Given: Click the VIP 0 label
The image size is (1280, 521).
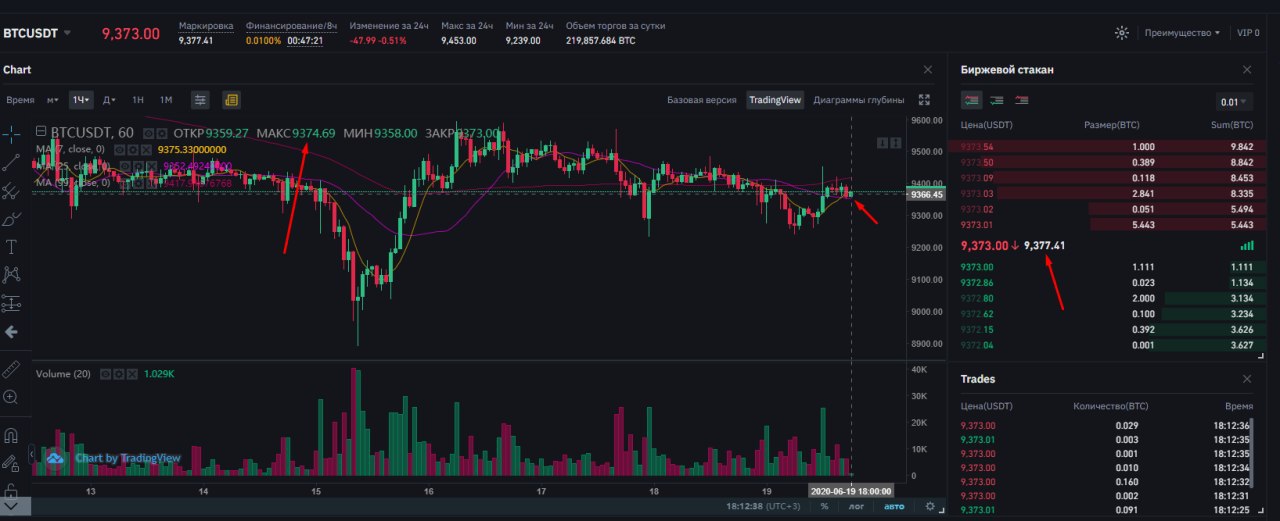Looking at the screenshot, I should click(1249, 33).
